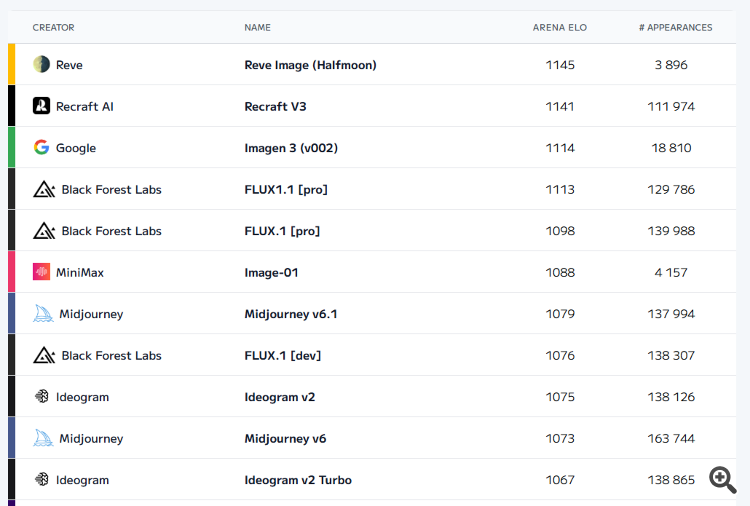Click Black Forest Labs logo in FLUX.1 [dev] row
The image size is (750, 506).
44,355
